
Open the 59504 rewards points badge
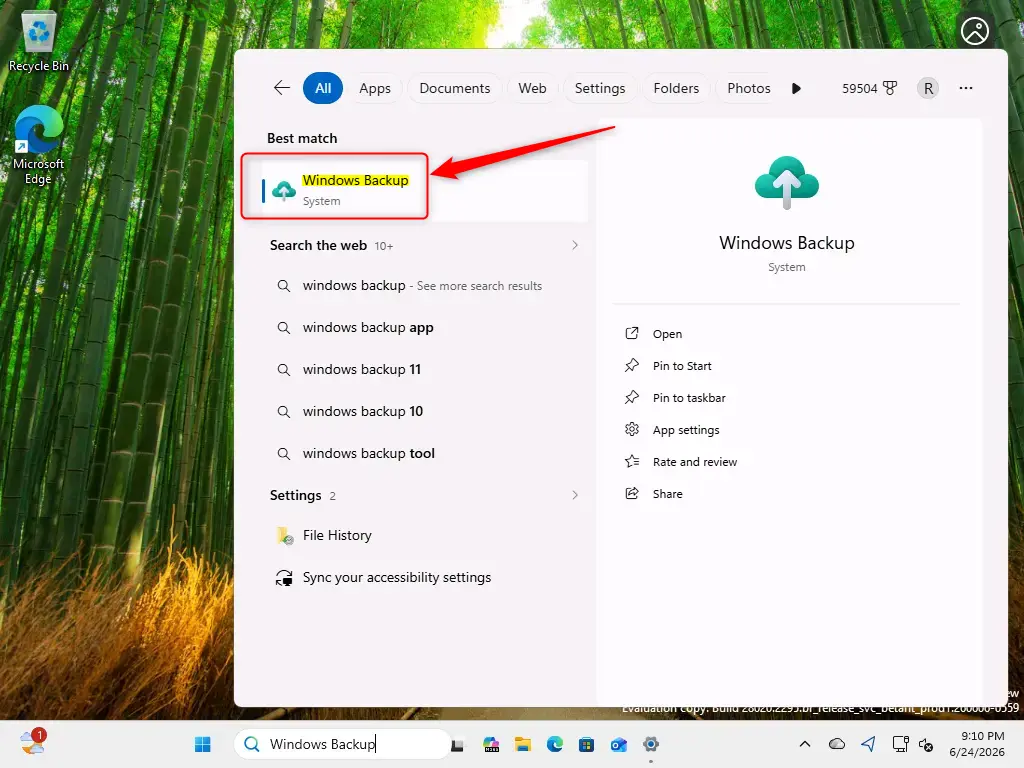click(x=869, y=88)
